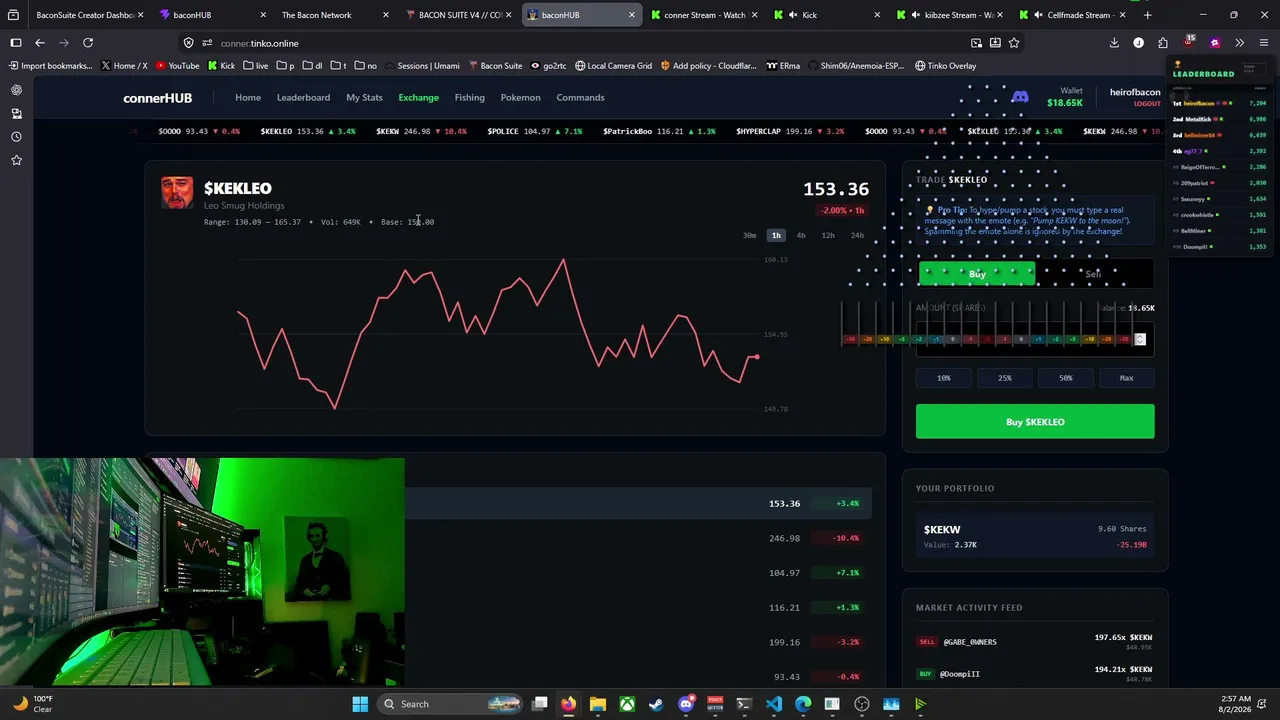
Task: Open Bacon Suite bookmark
Action: [x=494, y=66]
